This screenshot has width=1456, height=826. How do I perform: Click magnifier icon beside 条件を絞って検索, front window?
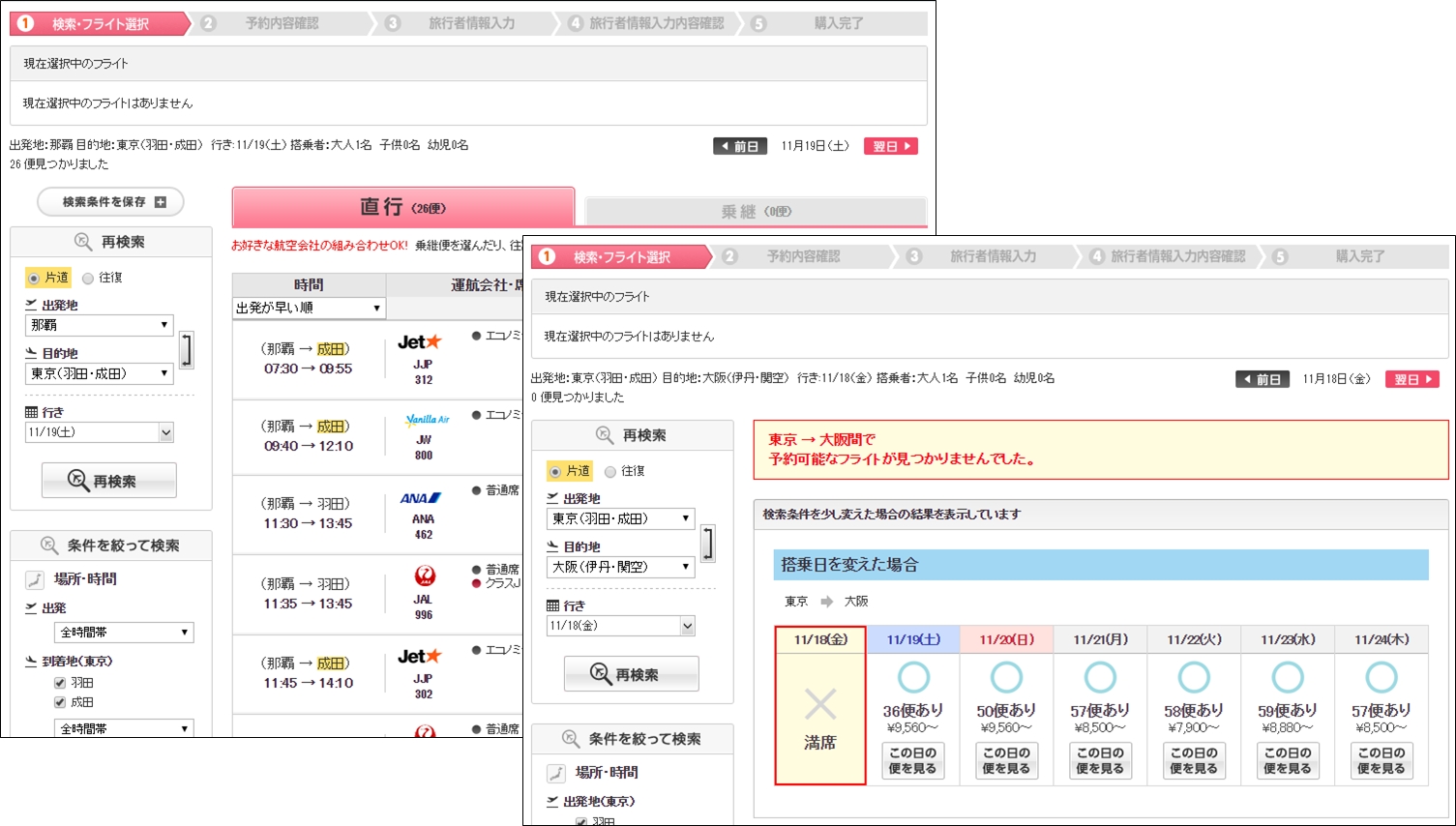click(571, 738)
